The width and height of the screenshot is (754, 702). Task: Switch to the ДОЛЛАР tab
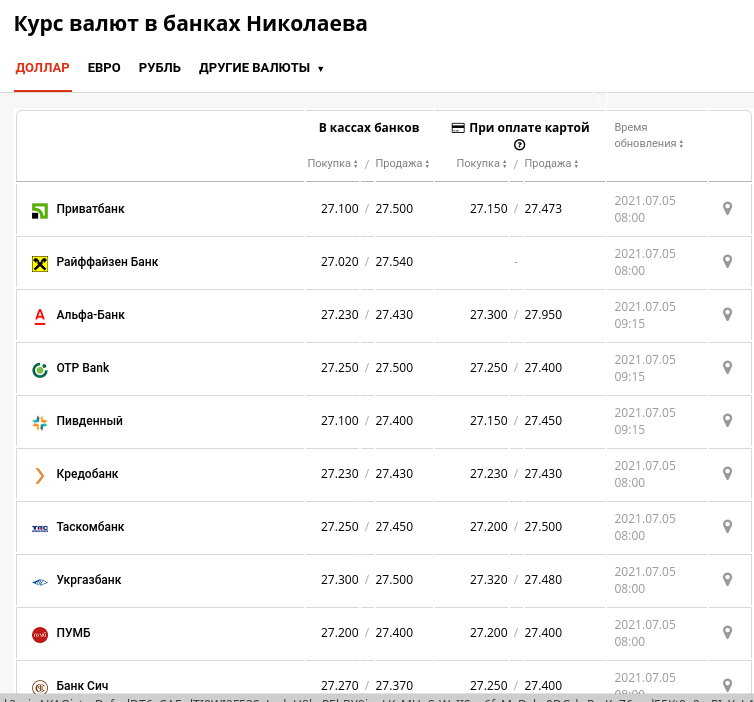pos(42,68)
